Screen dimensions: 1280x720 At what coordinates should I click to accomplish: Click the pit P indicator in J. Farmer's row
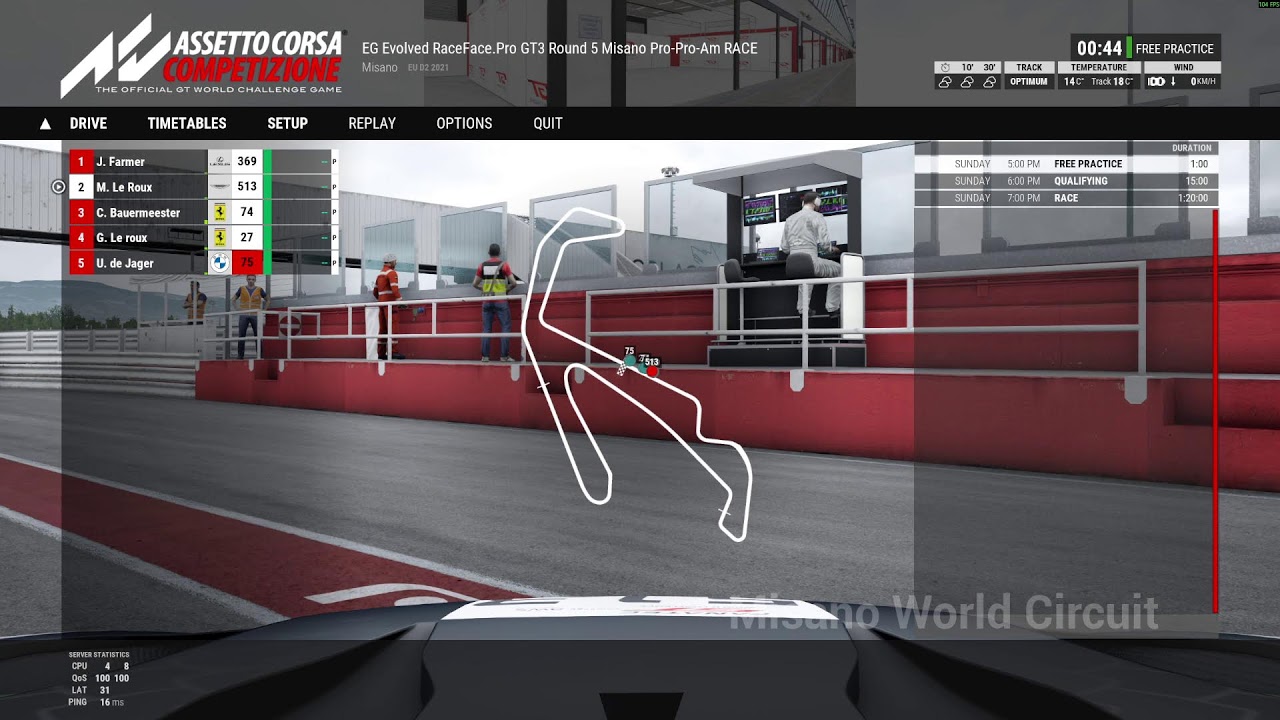pos(334,161)
